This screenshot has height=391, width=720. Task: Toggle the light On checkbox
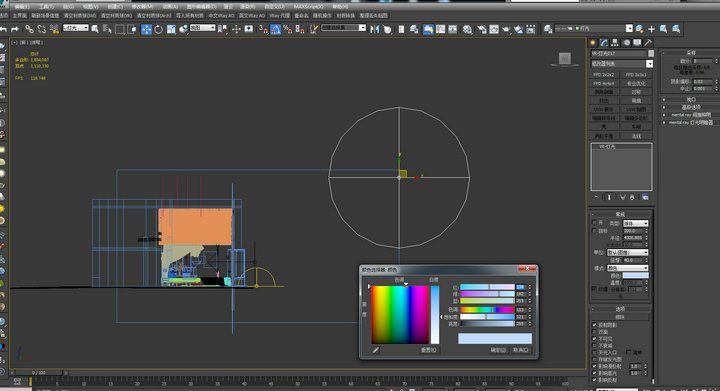[x=594, y=223]
